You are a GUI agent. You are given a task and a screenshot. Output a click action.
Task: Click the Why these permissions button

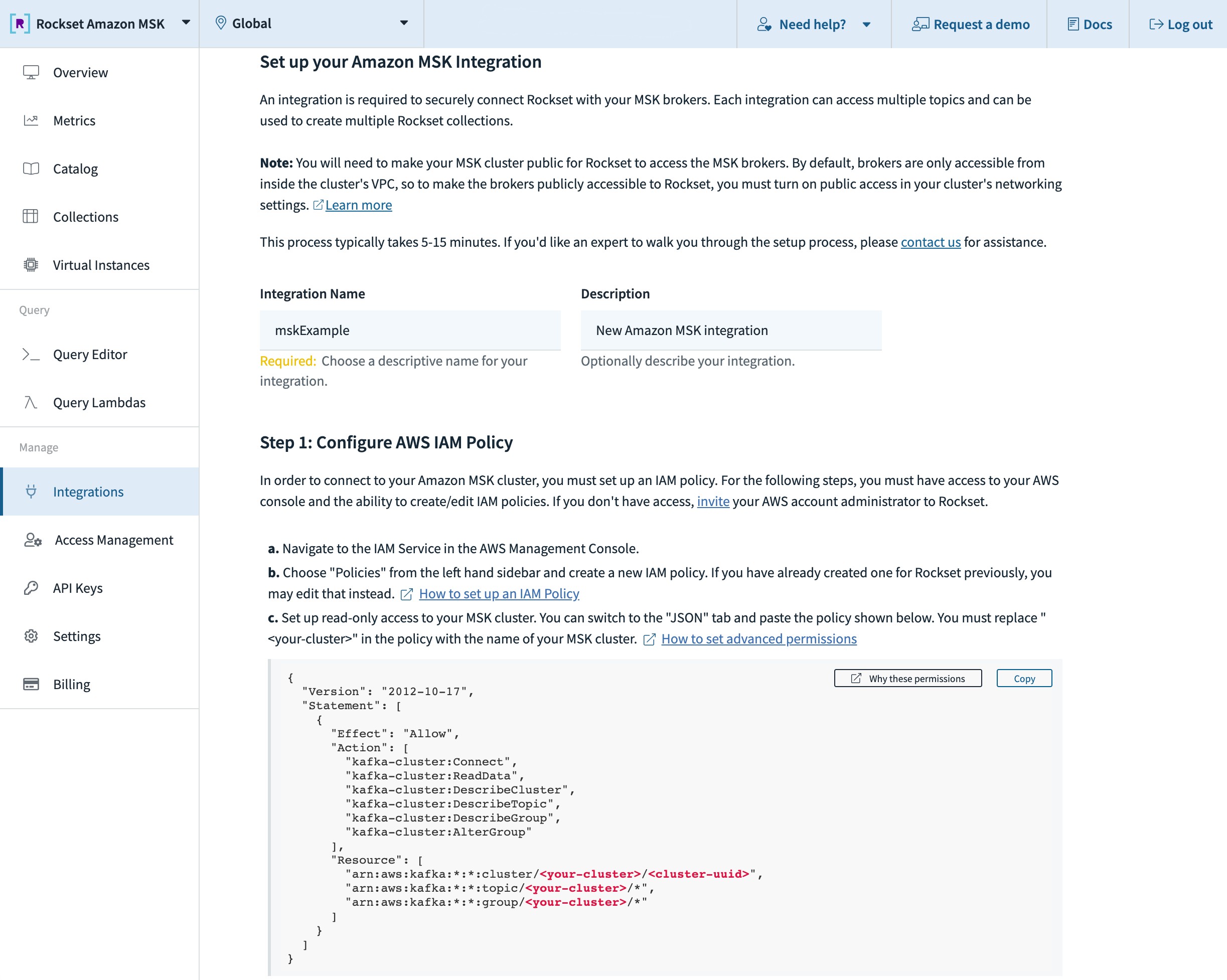[908, 679]
